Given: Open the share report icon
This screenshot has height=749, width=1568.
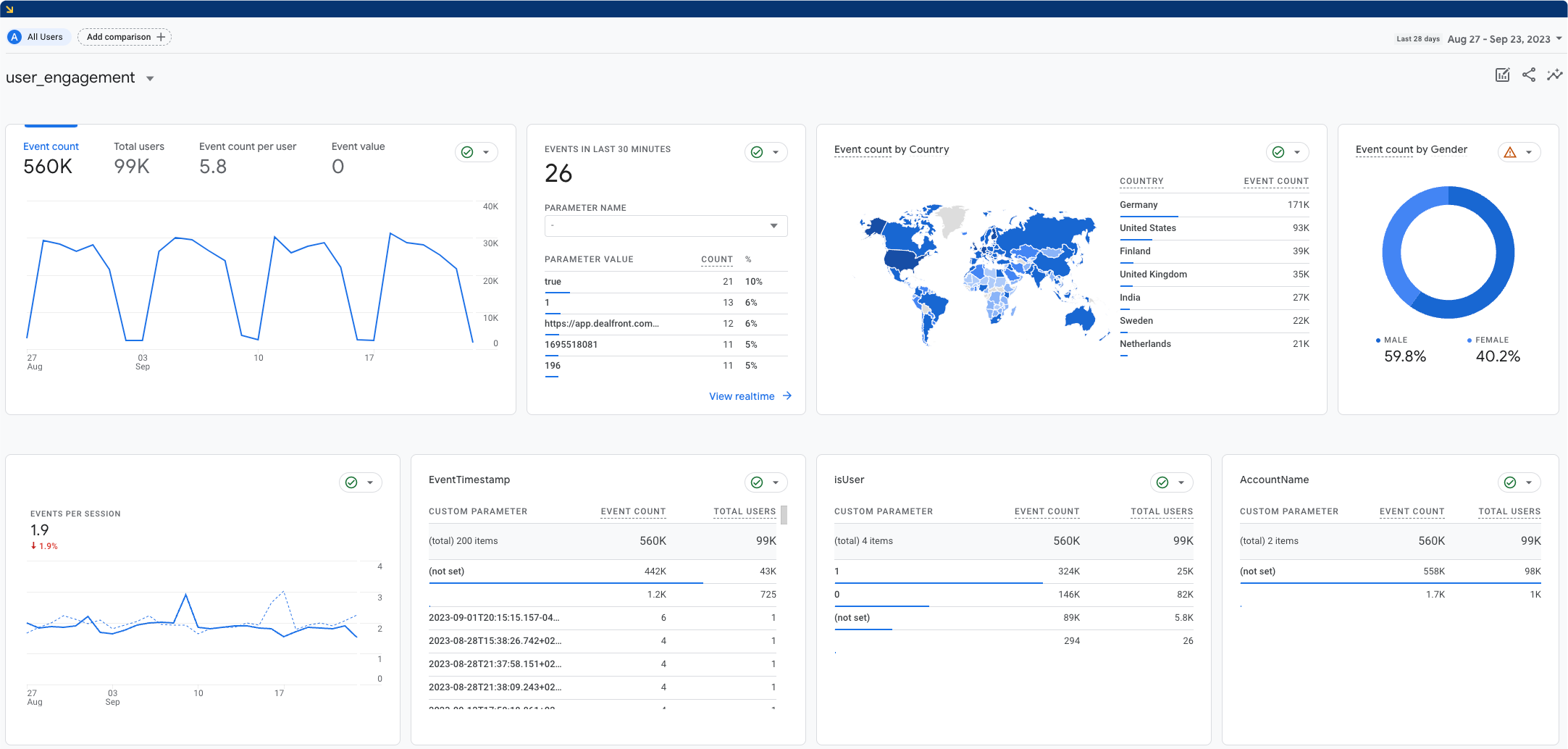Looking at the screenshot, I should tap(1529, 75).
